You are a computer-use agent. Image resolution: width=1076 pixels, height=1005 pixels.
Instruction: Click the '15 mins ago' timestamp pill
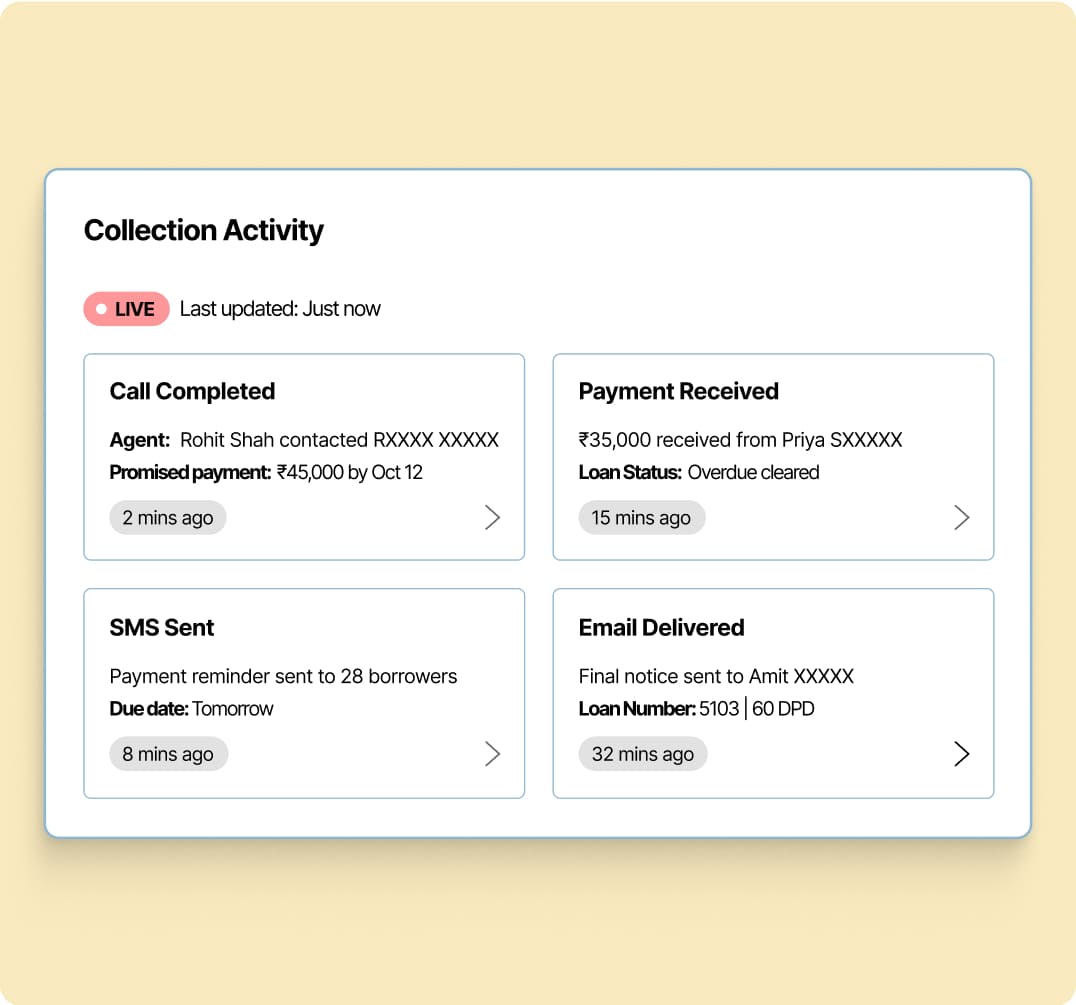[641, 517]
